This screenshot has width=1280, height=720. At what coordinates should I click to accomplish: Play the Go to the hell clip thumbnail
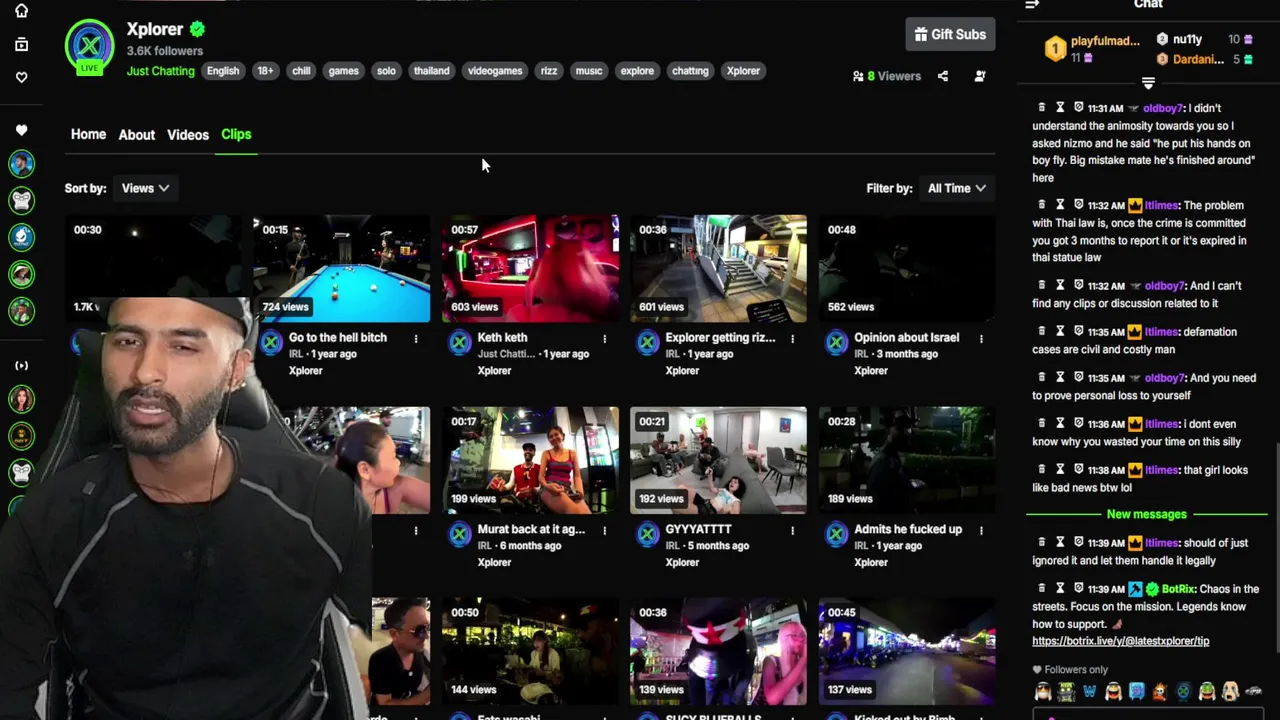(x=342, y=268)
